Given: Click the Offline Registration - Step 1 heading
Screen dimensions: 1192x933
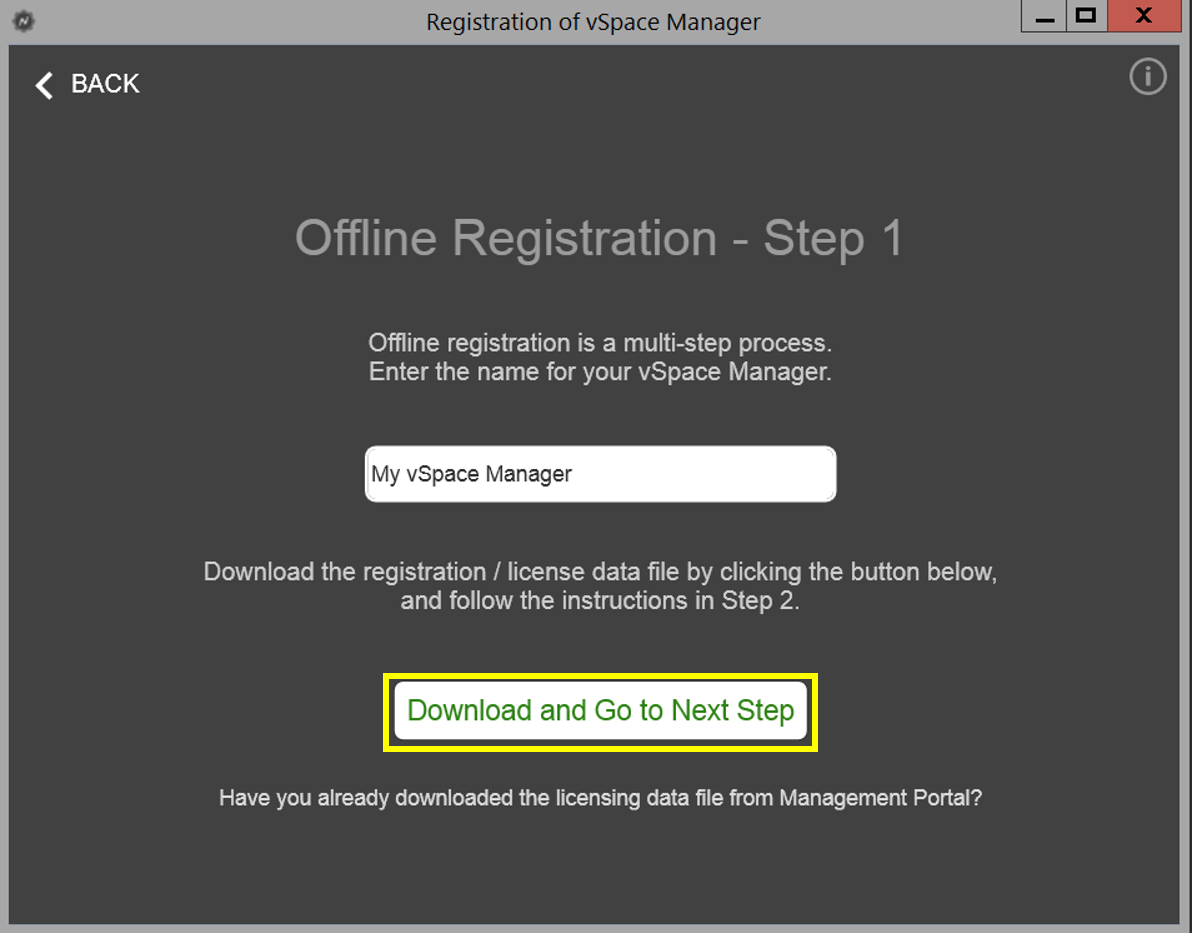Looking at the screenshot, I should (x=600, y=238).
